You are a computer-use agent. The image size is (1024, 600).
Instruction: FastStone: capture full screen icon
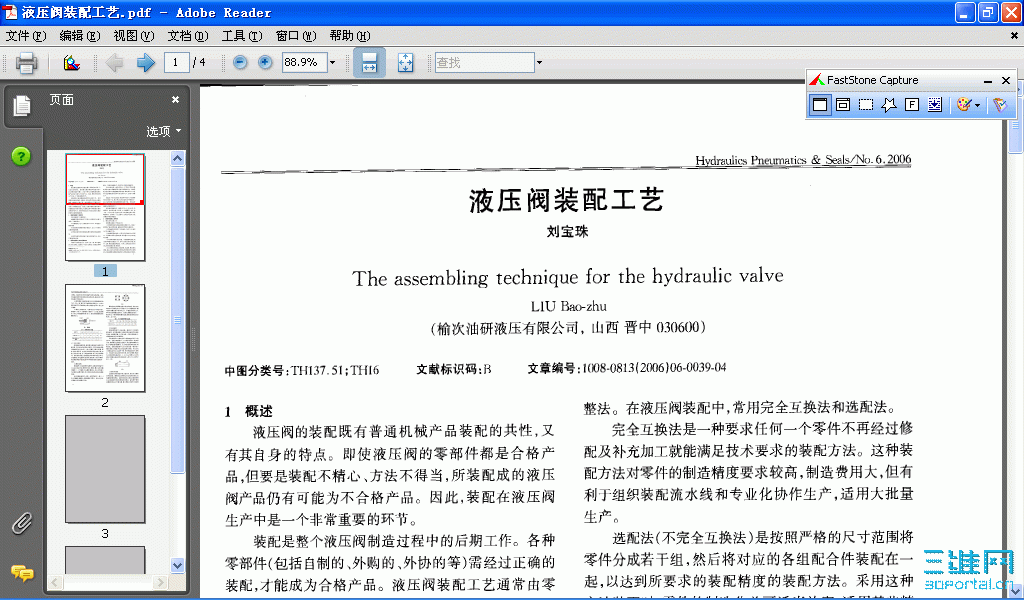coord(912,104)
